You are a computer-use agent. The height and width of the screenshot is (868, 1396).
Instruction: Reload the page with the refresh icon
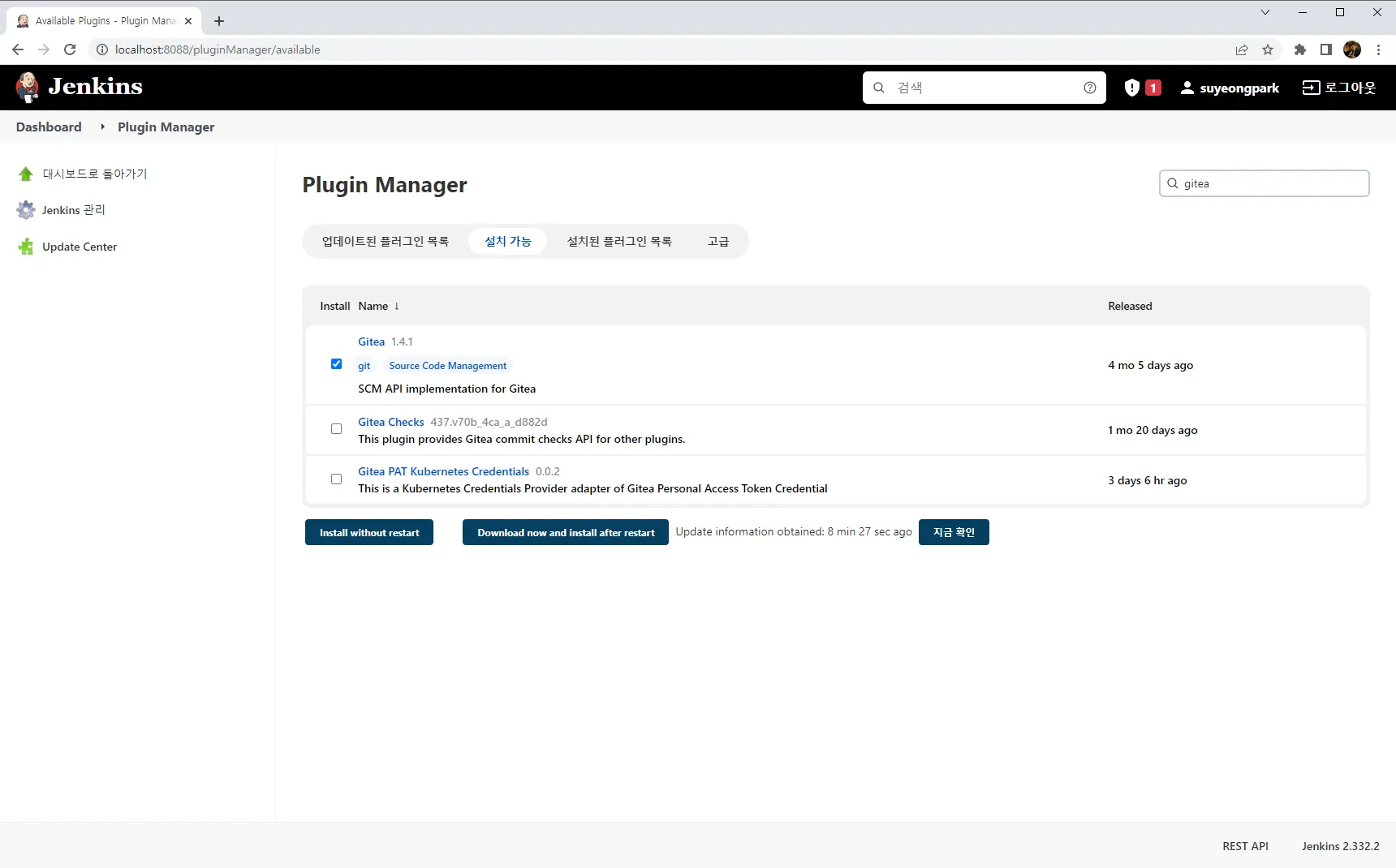coord(70,49)
